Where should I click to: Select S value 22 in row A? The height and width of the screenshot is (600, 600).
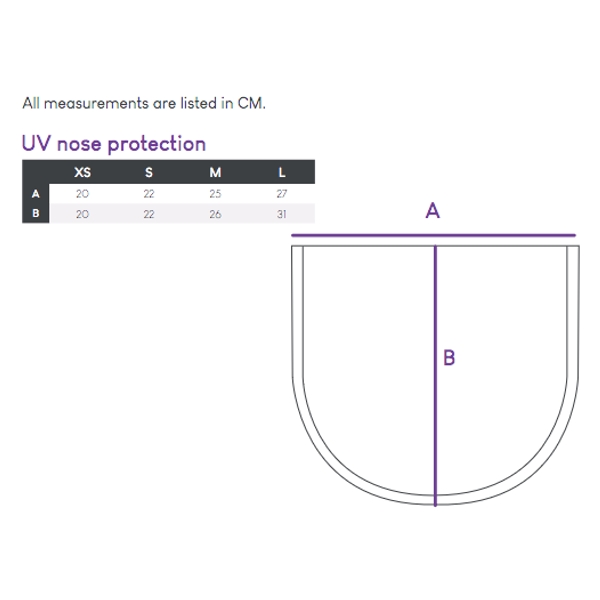coord(149,194)
